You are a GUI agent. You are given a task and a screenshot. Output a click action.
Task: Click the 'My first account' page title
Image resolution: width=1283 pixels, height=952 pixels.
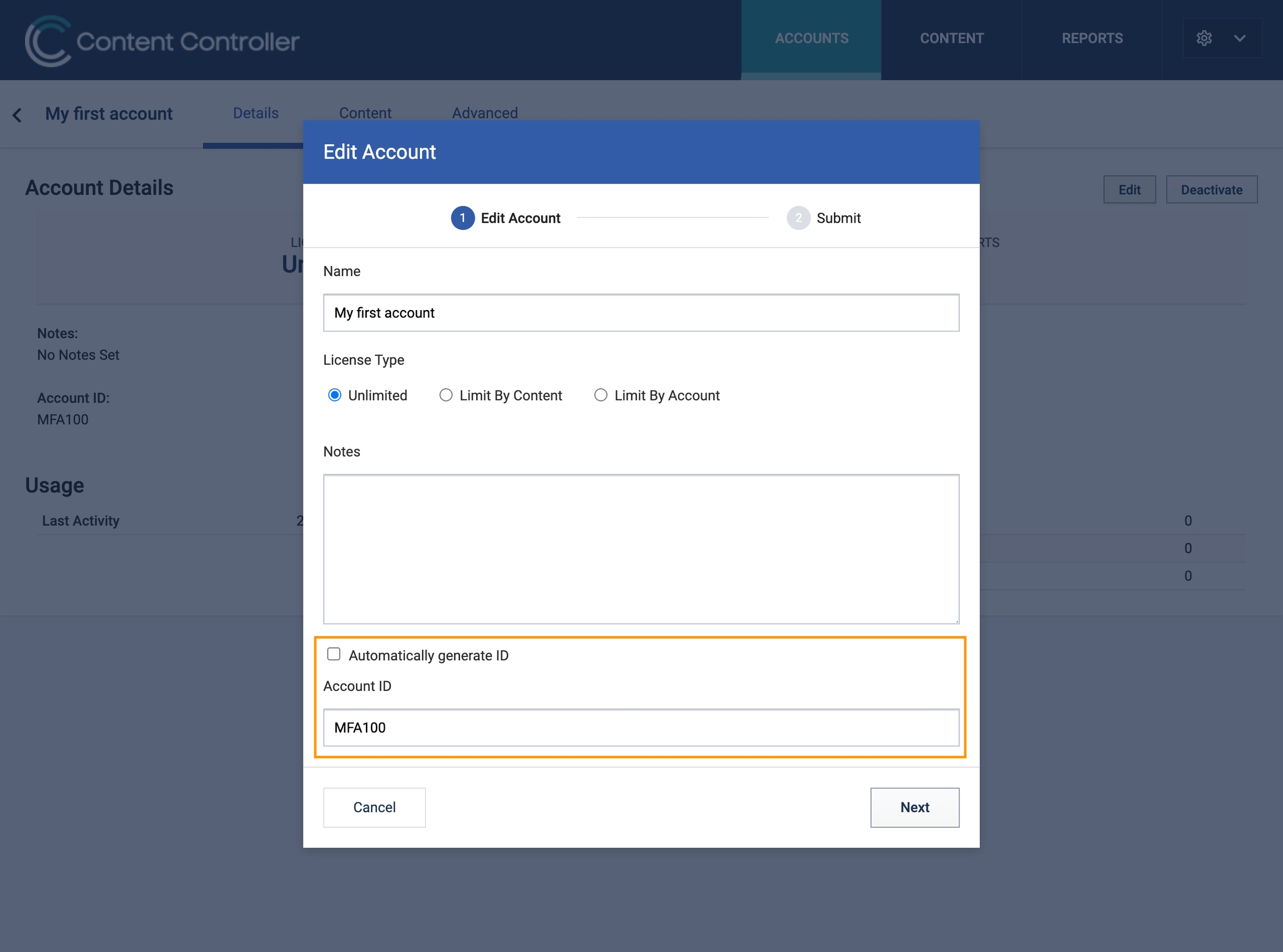pos(109,114)
